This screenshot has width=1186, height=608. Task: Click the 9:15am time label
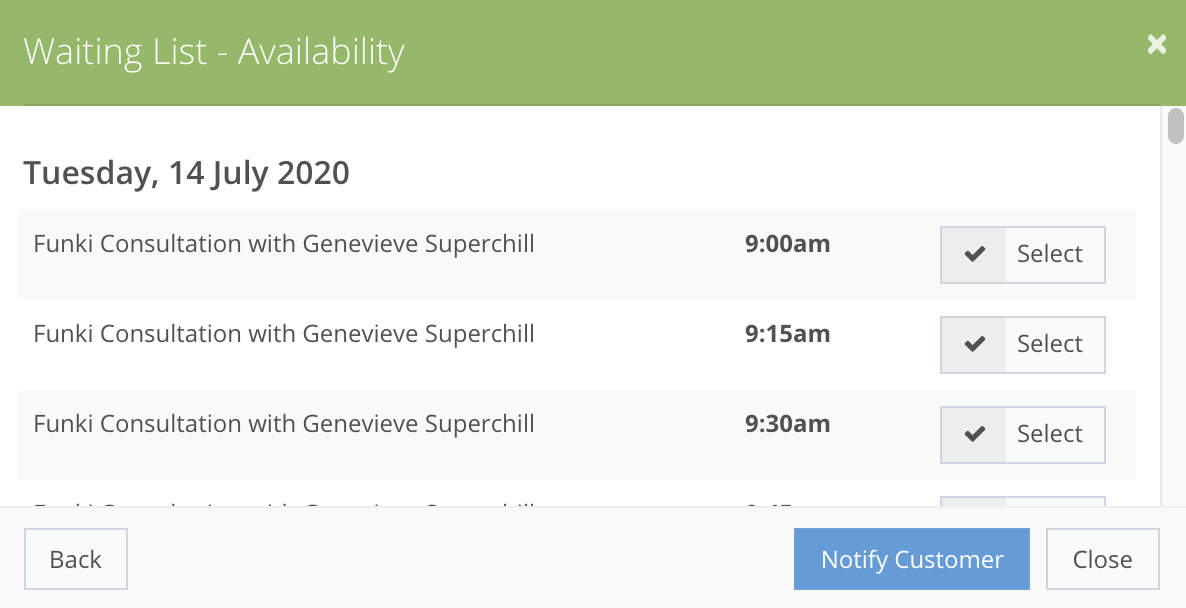(x=787, y=334)
